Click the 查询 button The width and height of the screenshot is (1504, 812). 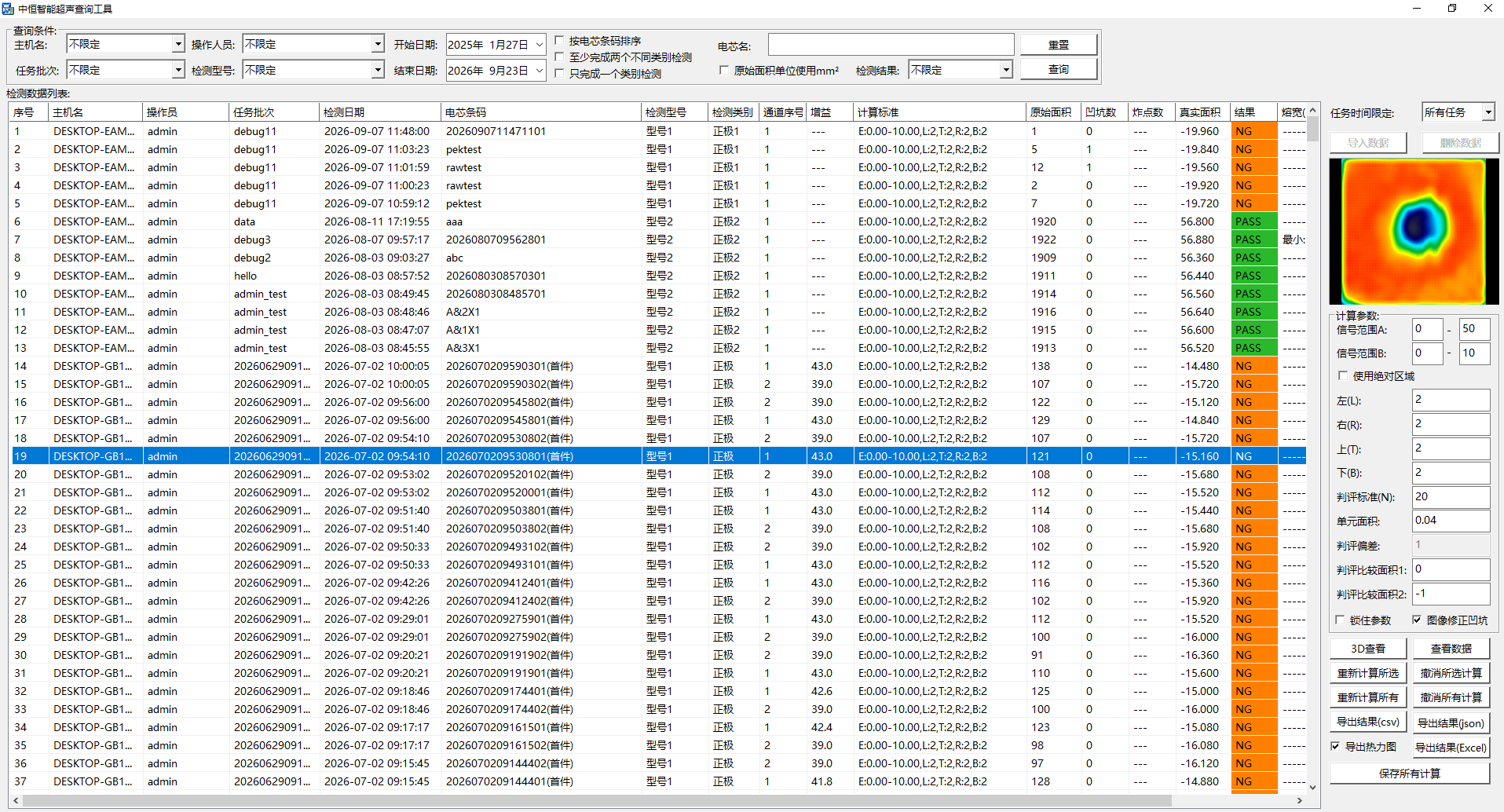pos(1059,70)
